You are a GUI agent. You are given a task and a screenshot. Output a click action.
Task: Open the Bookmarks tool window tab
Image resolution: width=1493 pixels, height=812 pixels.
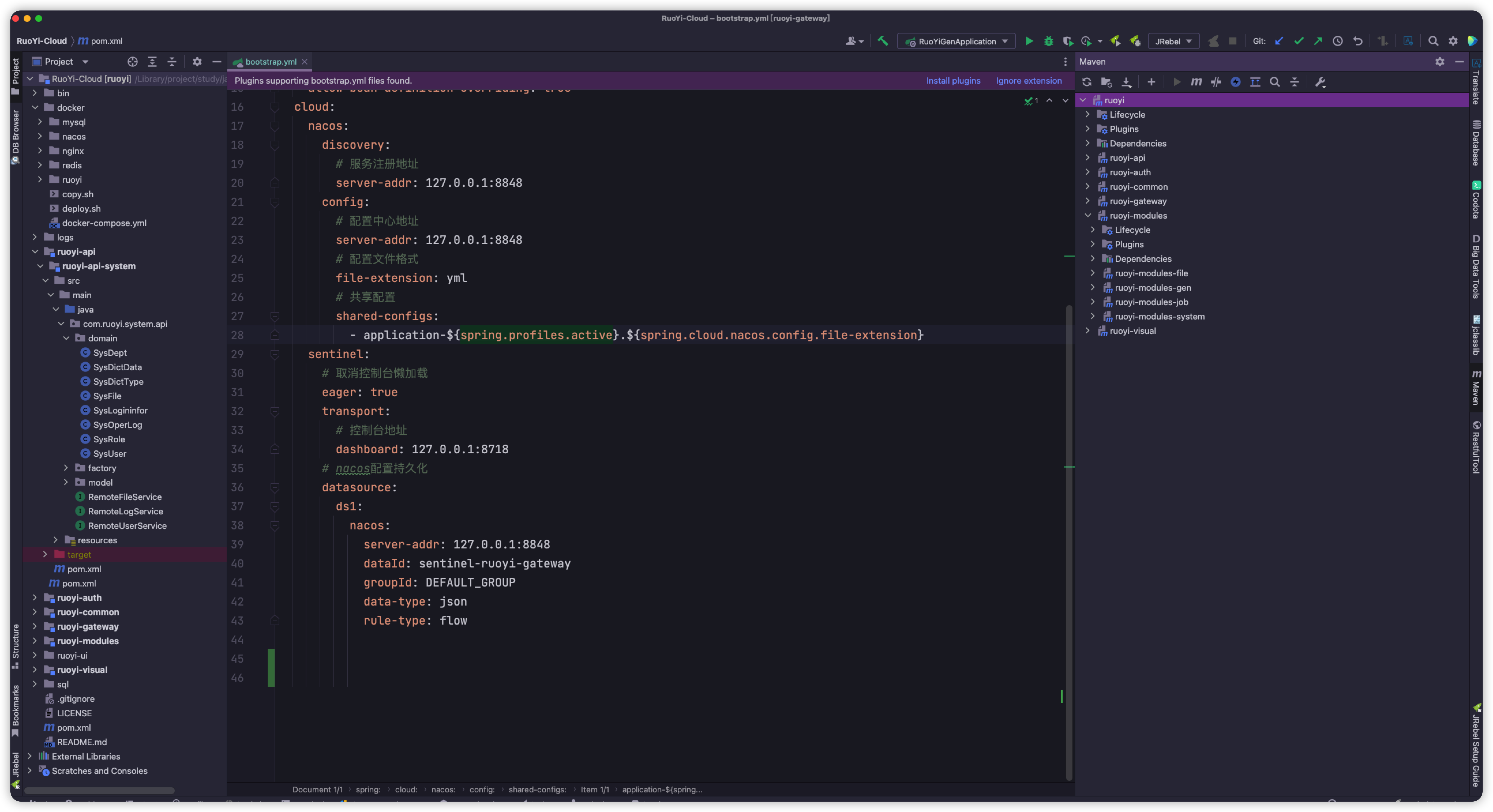click(x=16, y=710)
